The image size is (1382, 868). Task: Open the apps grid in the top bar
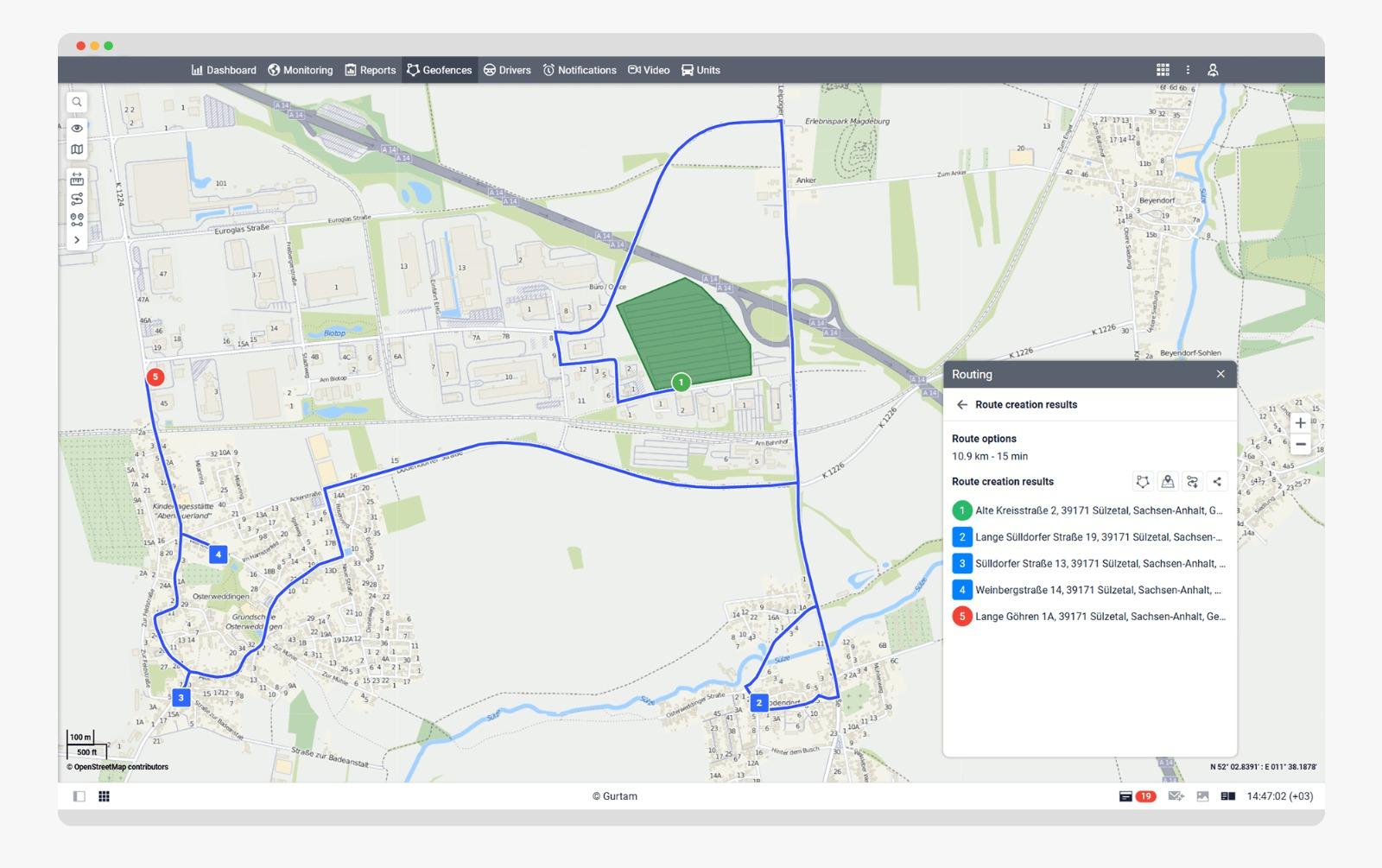1163,70
